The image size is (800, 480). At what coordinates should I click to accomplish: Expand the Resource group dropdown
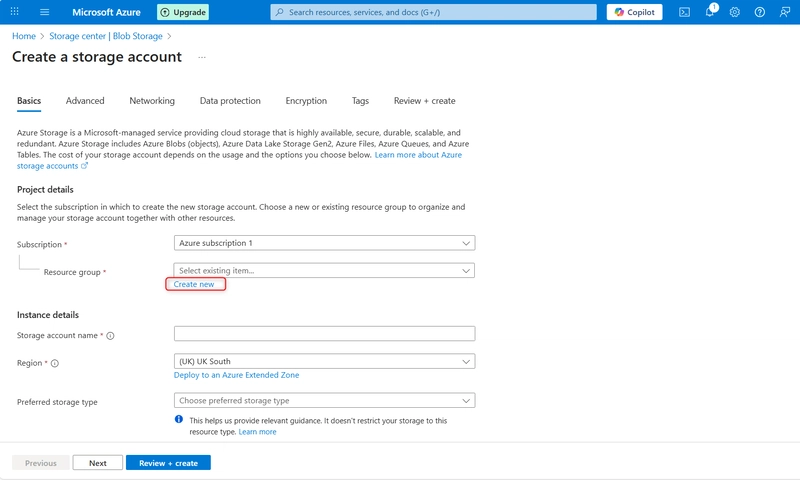coord(324,270)
